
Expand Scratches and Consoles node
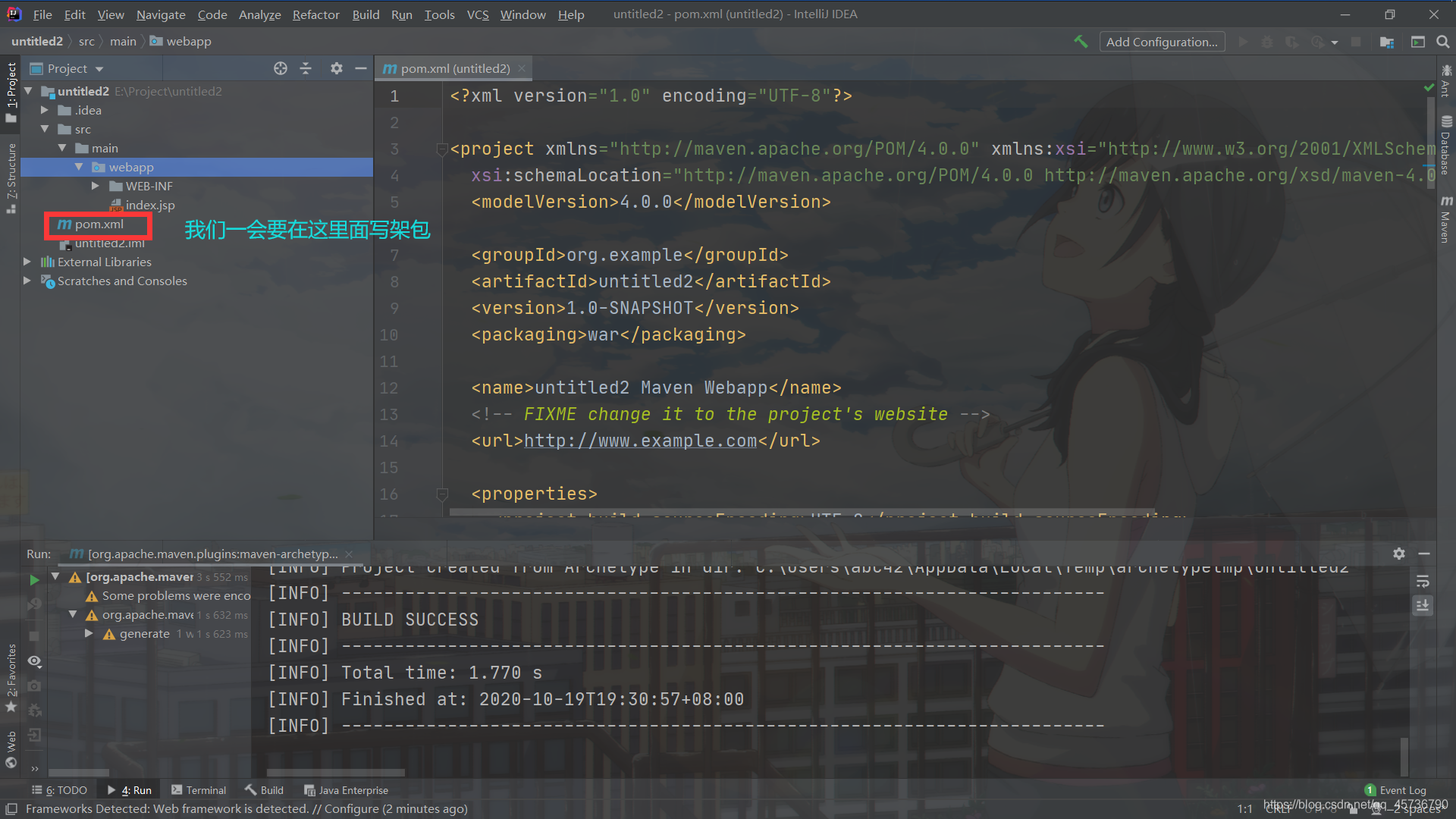point(27,281)
